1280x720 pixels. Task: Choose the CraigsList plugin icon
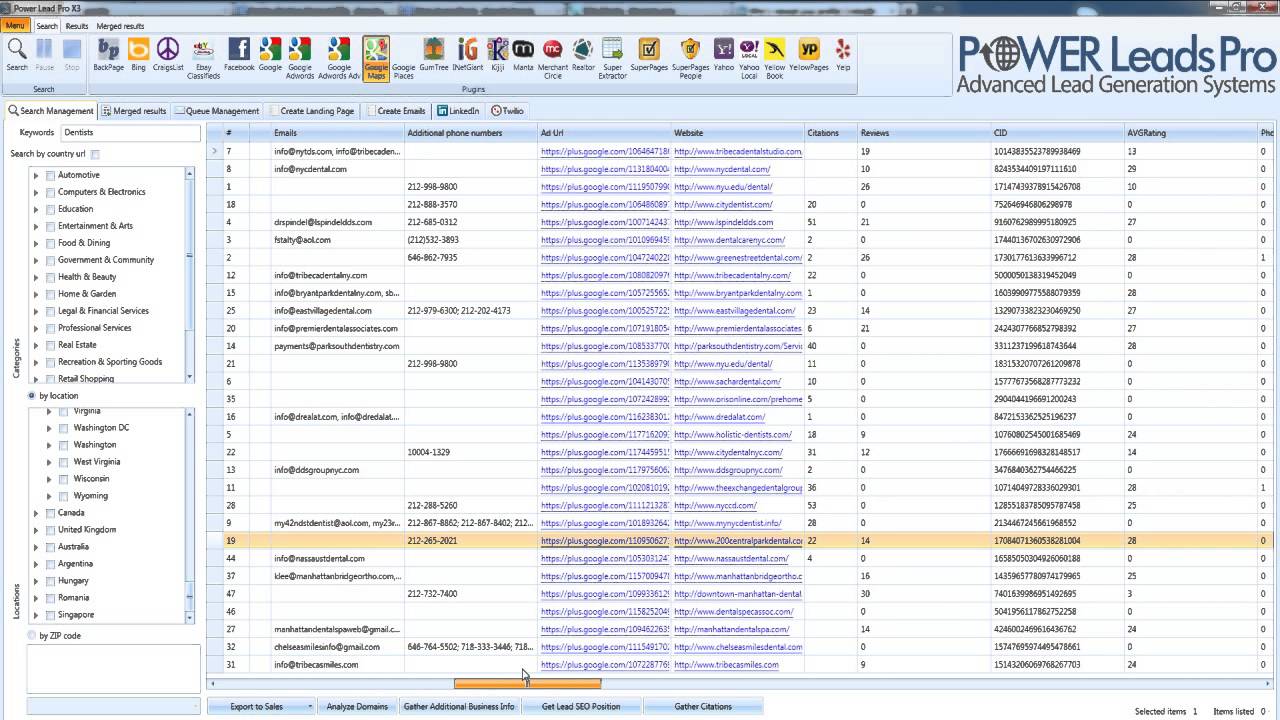click(x=168, y=54)
